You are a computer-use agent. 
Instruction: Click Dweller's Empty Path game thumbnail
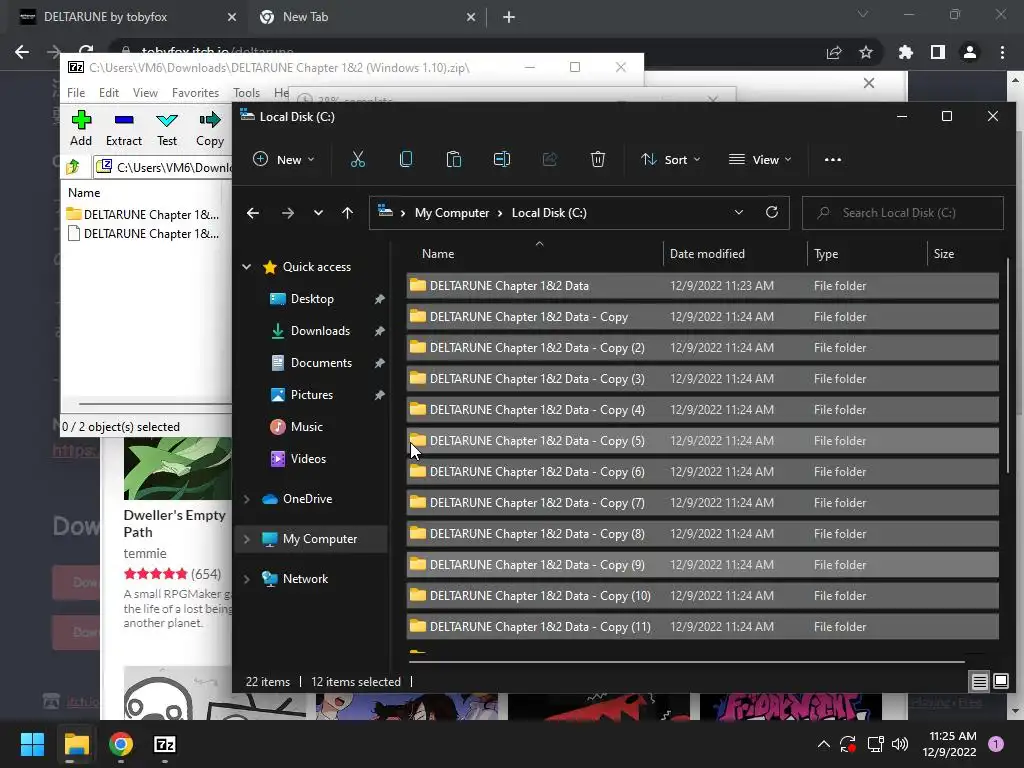tap(177, 468)
